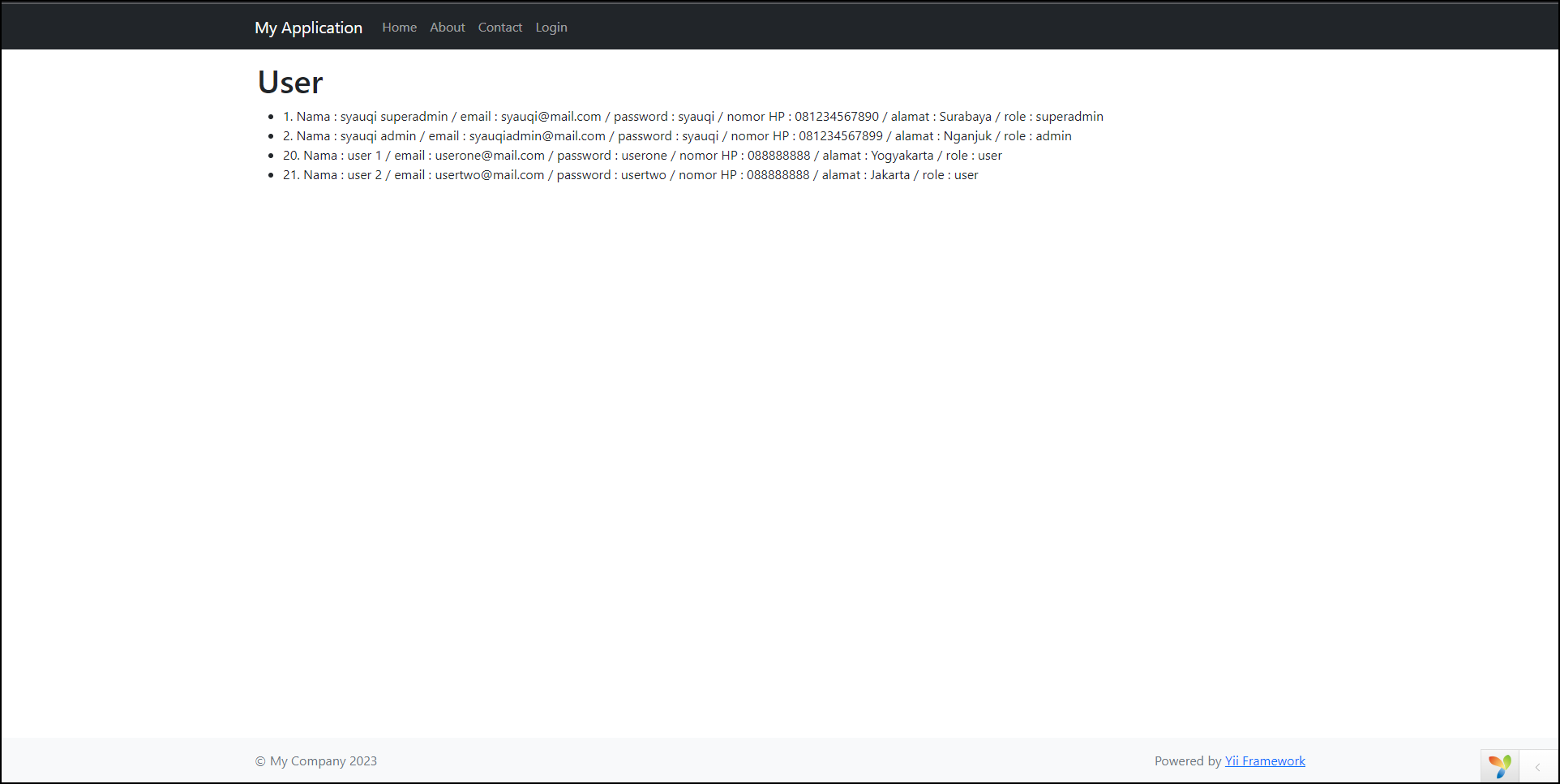Follow the Yii Framework footer link
Image resolution: width=1560 pixels, height=784 pixels.
1264,760
